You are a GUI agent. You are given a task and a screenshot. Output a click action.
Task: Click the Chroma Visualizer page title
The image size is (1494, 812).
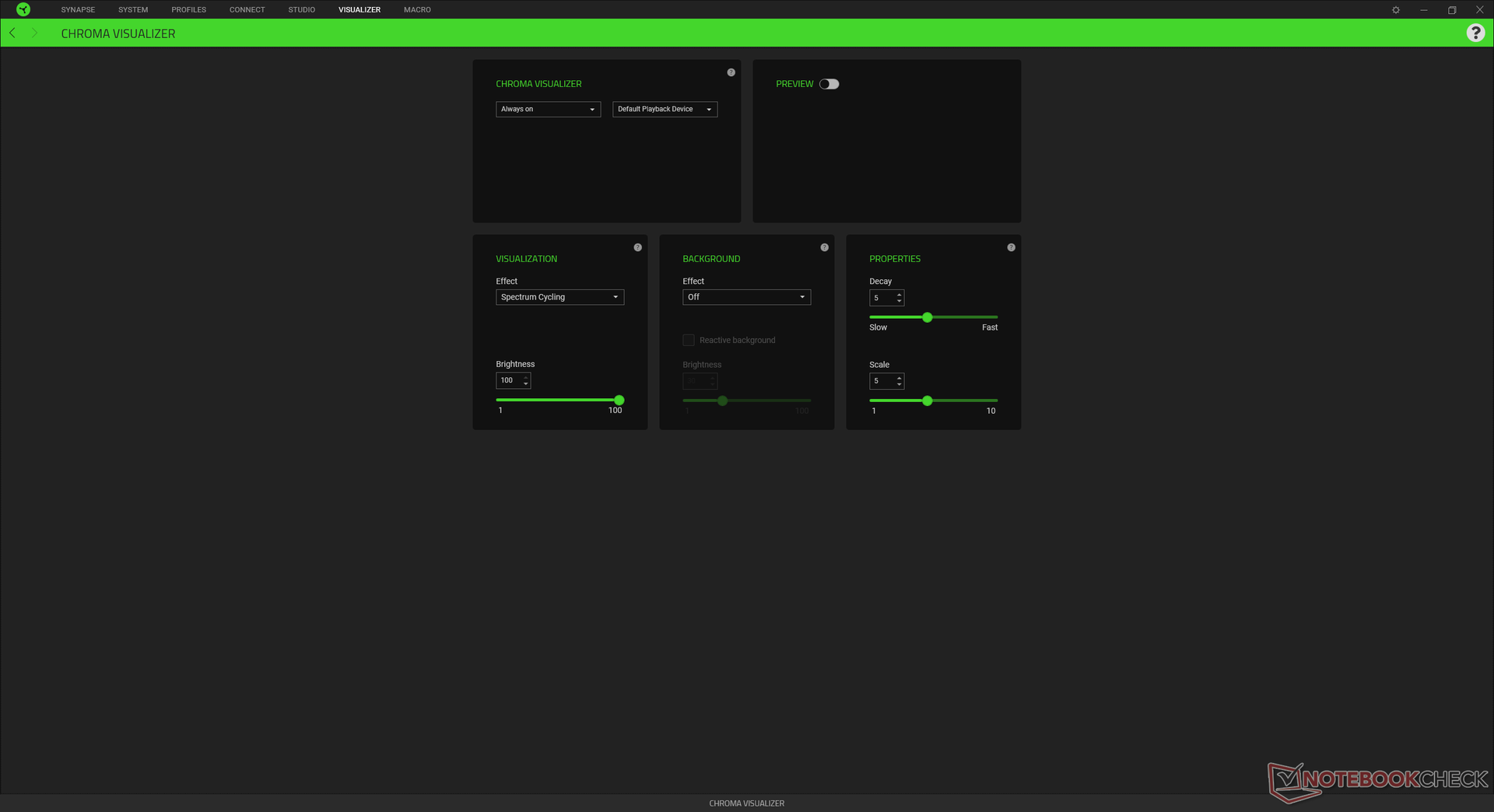118,33
